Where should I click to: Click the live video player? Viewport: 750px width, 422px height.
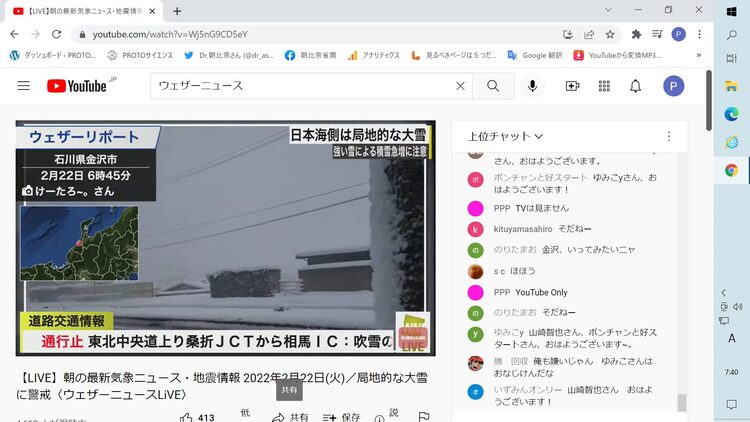225,238
